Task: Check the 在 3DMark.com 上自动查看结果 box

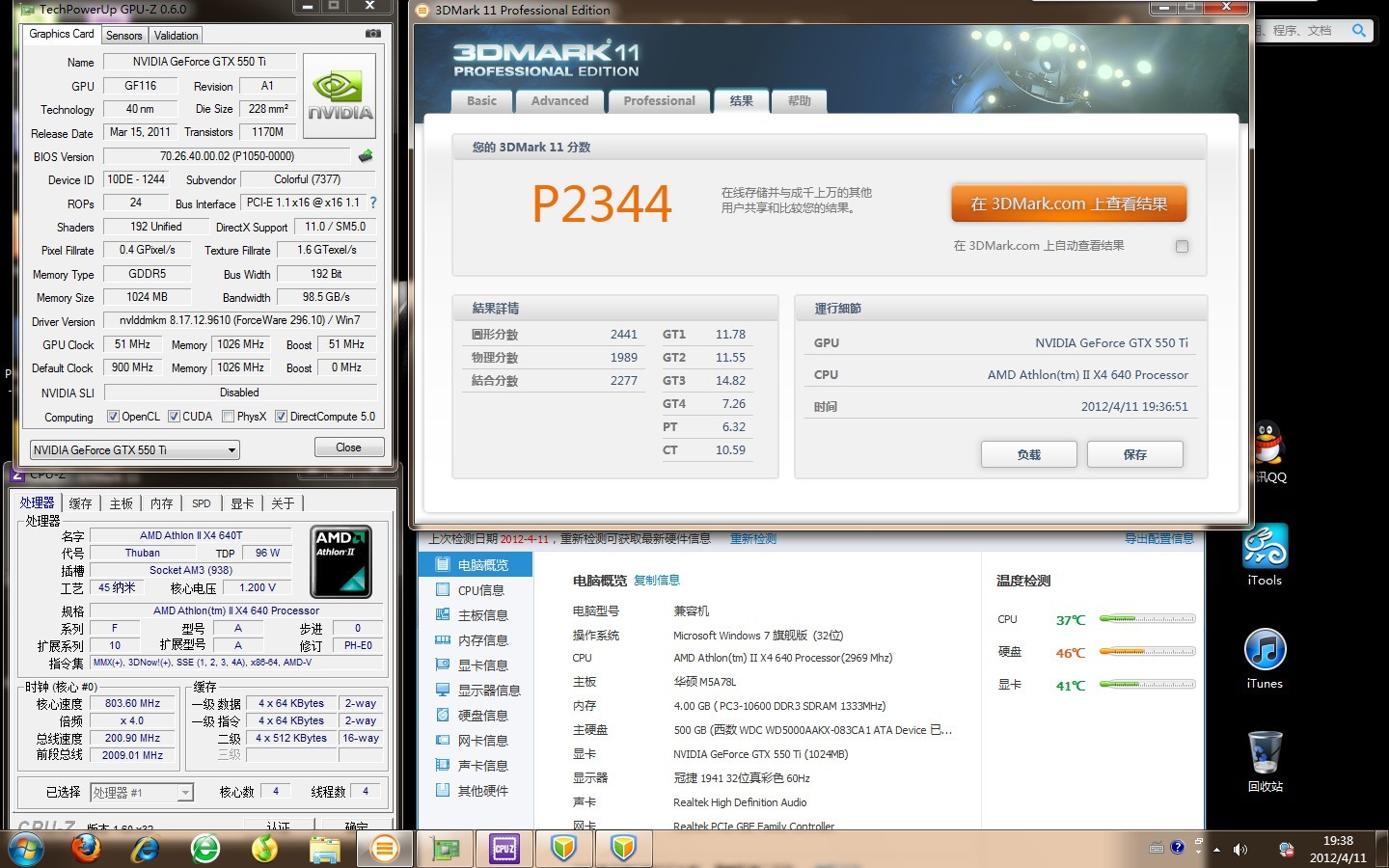Action: pos(1182,247)
